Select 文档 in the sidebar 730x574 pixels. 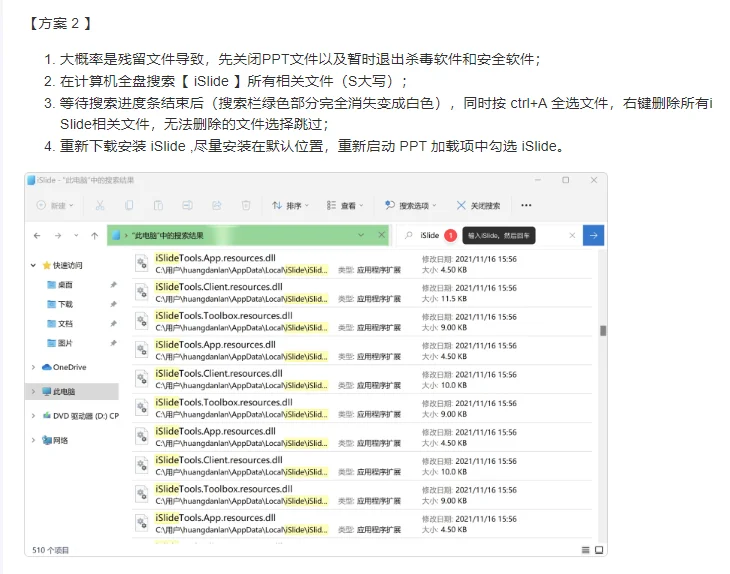[x=60, y=324]
